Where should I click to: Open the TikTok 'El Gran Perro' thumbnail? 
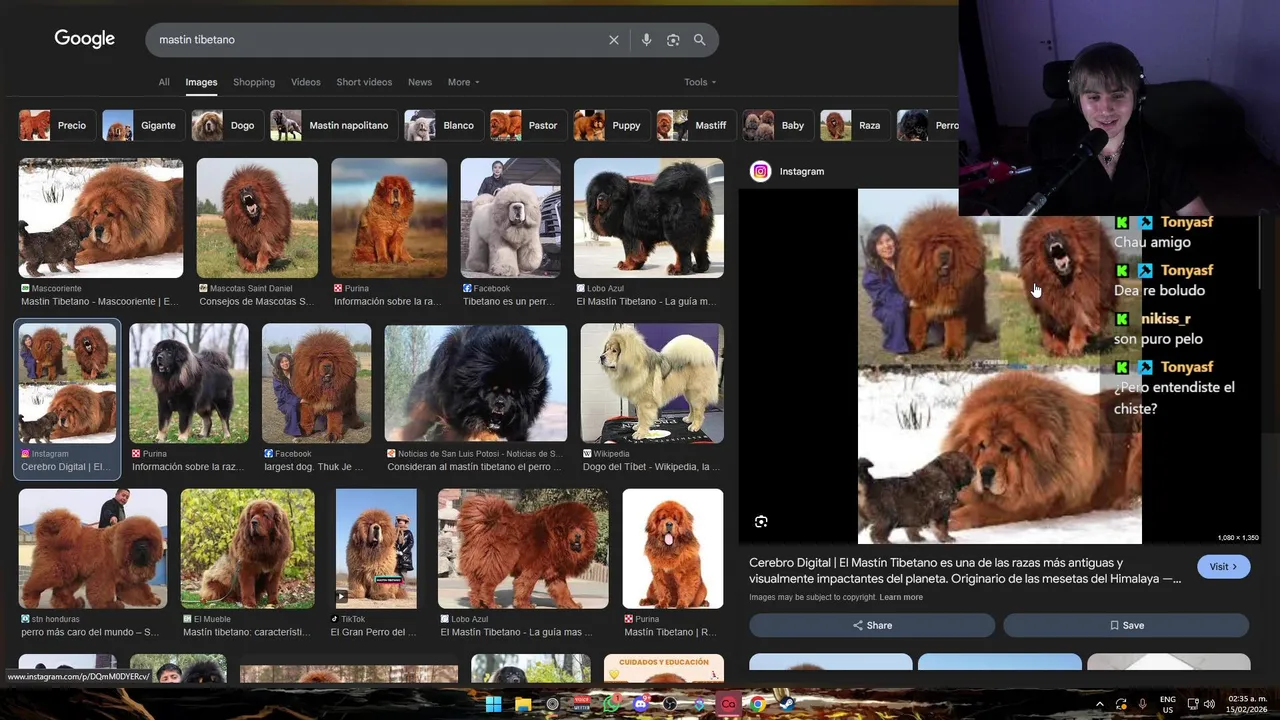coord(376,548)
